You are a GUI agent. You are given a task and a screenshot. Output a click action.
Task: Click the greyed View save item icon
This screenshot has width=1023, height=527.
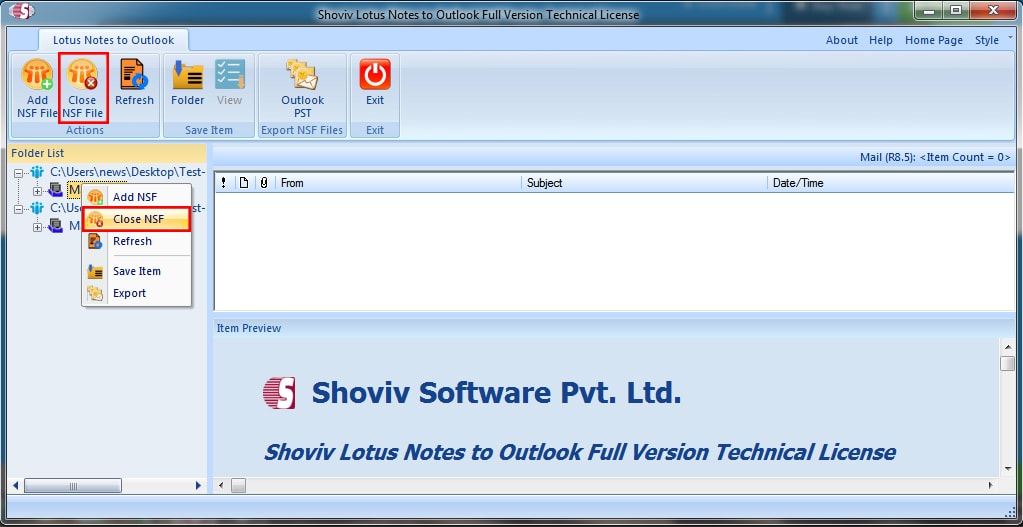pos(230,82)
